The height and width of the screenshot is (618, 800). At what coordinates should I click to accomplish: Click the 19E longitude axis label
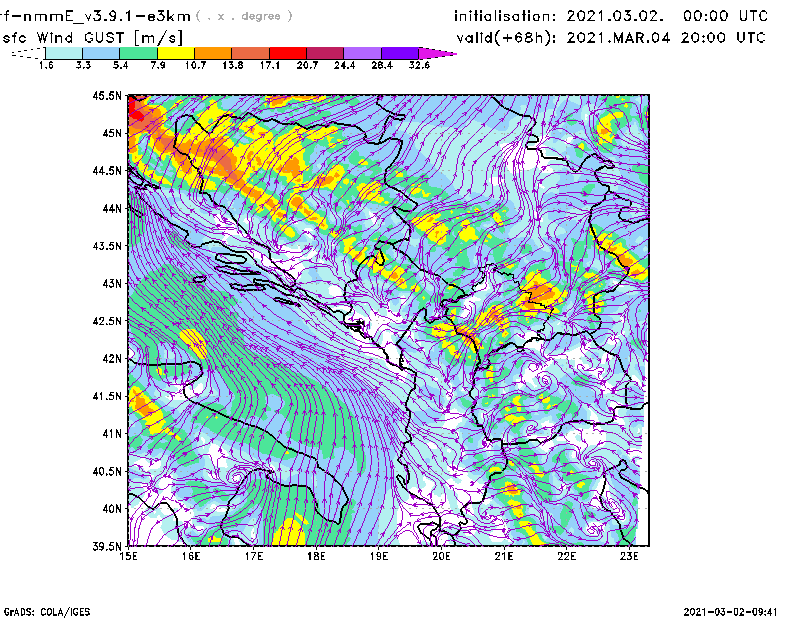[379, 556]
